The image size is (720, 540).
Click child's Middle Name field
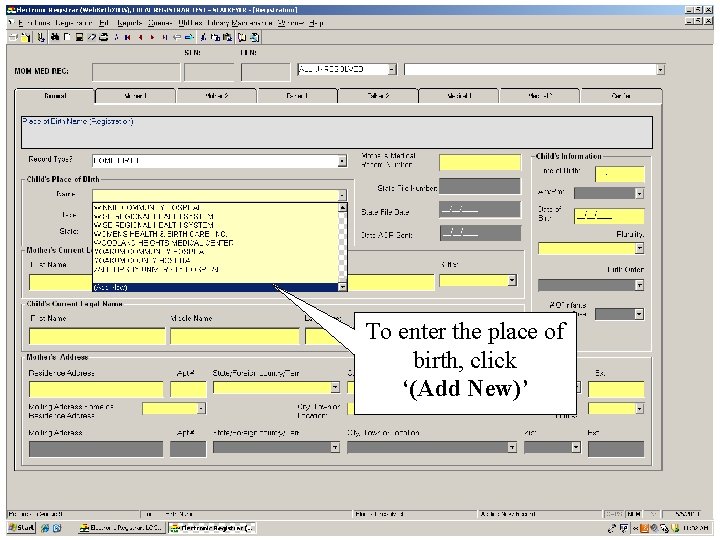coord(235,336)
